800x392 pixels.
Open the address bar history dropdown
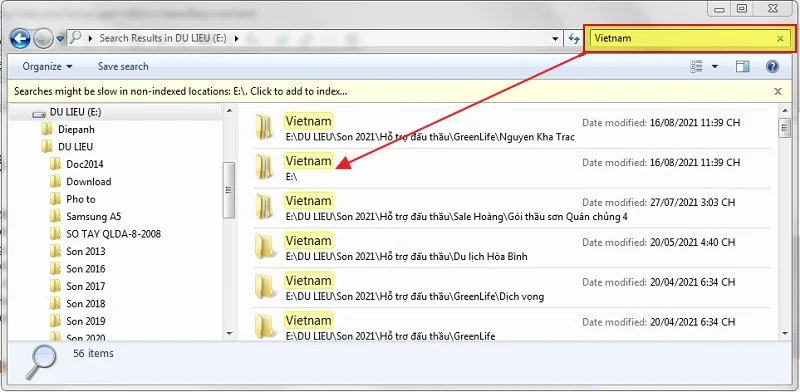555,39
